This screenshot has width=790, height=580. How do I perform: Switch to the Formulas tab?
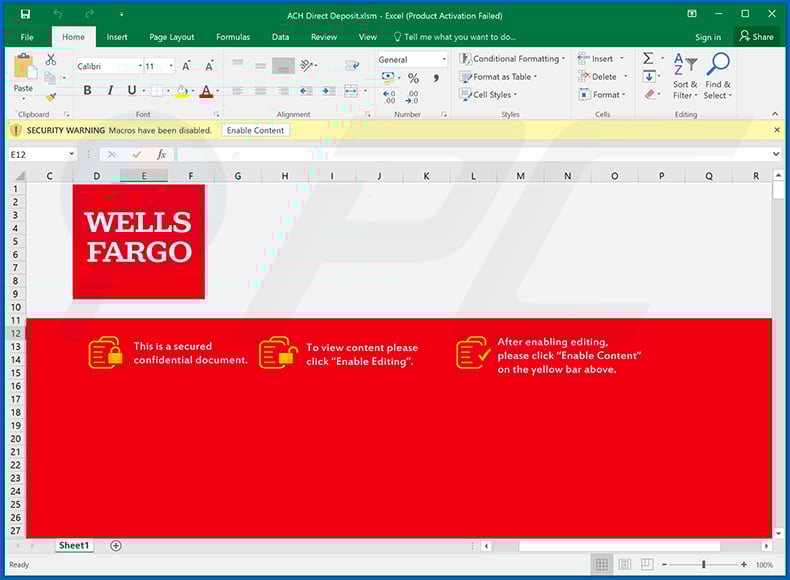pos(233,37)
